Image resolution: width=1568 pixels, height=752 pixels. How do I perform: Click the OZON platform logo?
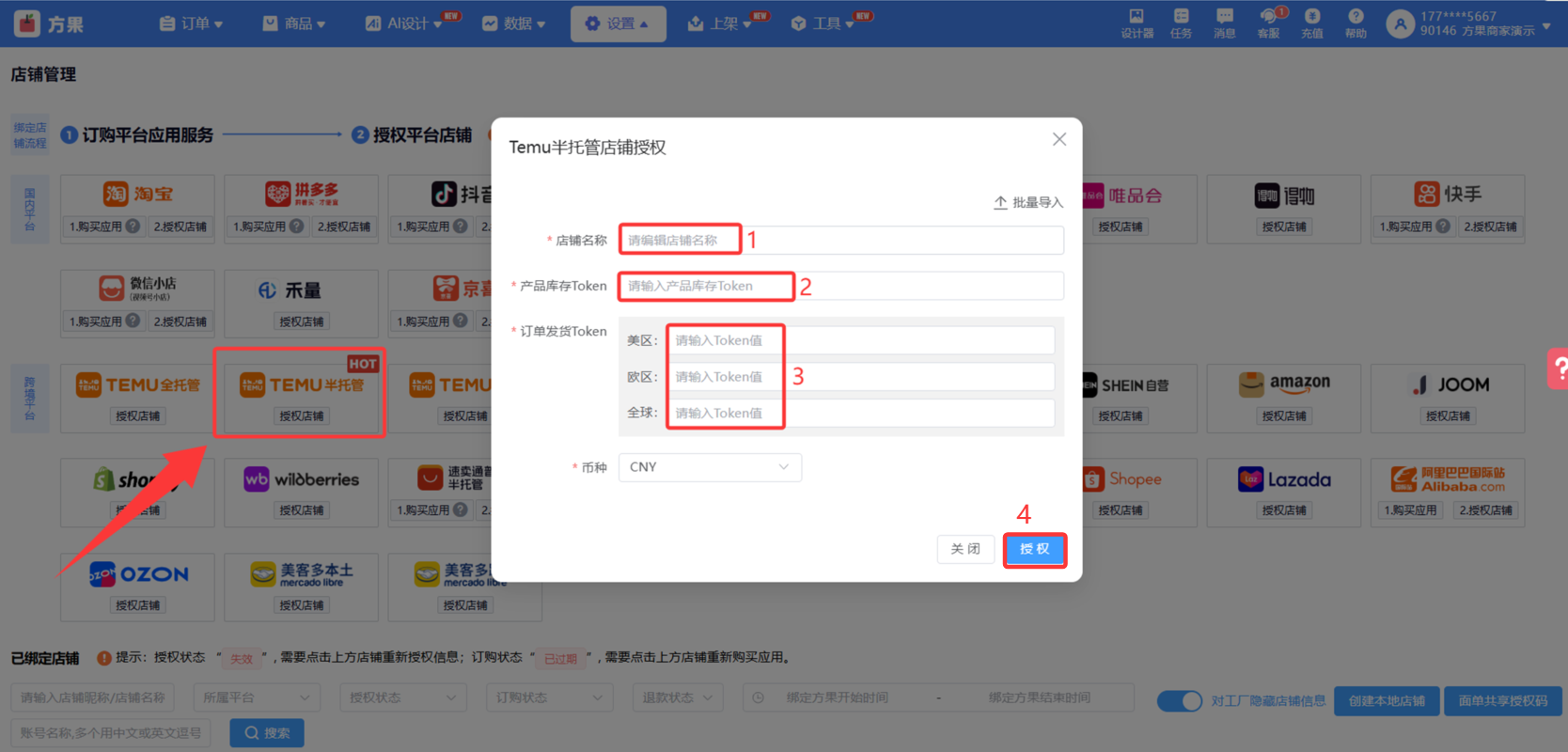pos(138,574)
